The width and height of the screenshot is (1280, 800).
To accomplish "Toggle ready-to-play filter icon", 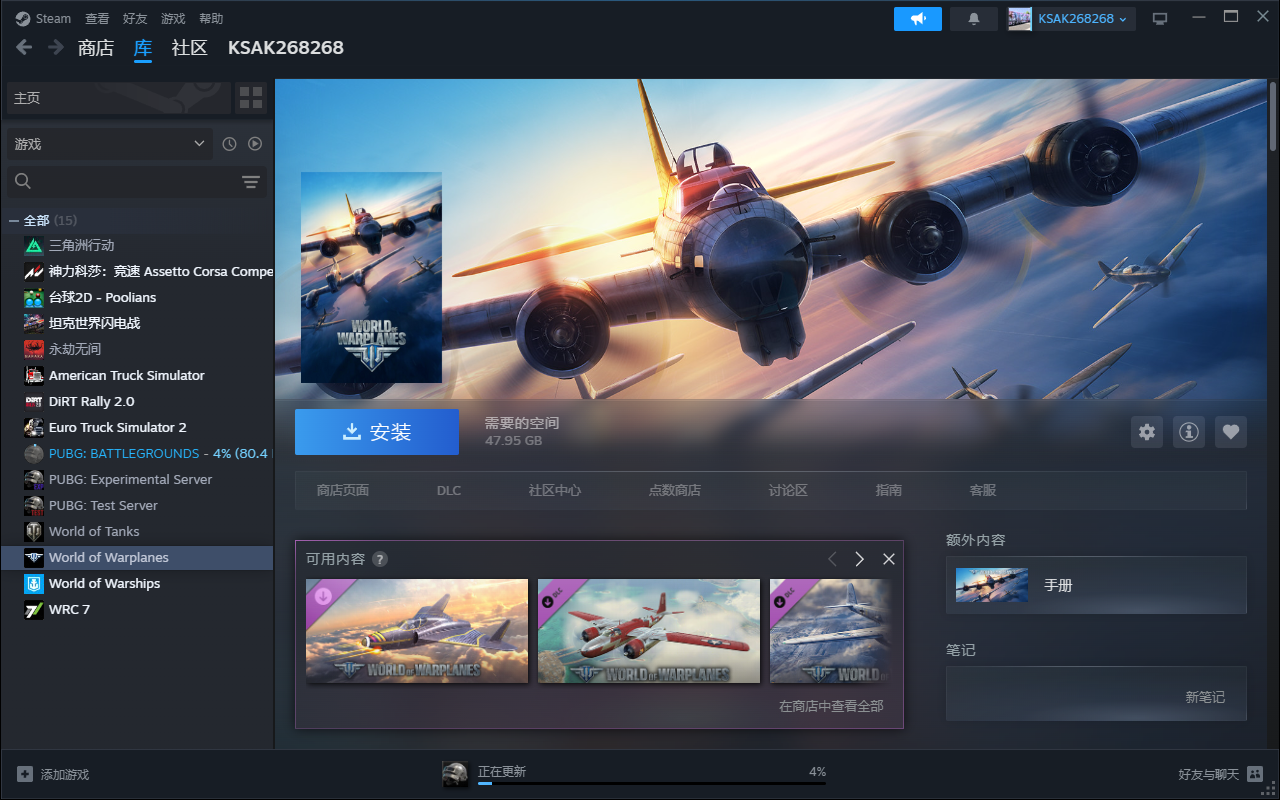I will click(255, 144).
